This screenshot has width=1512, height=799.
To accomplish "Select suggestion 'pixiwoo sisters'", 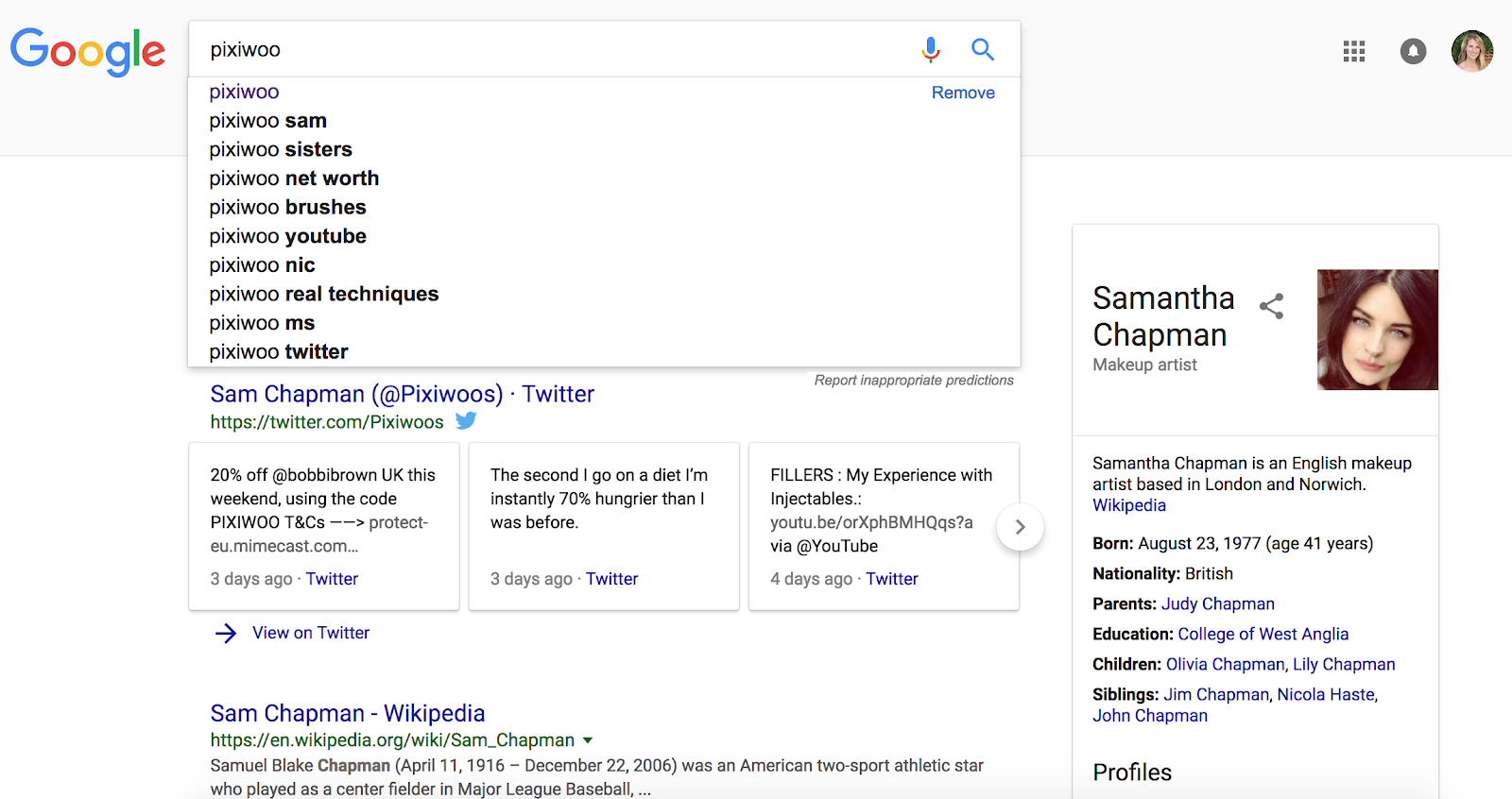I will click(281, 149).
